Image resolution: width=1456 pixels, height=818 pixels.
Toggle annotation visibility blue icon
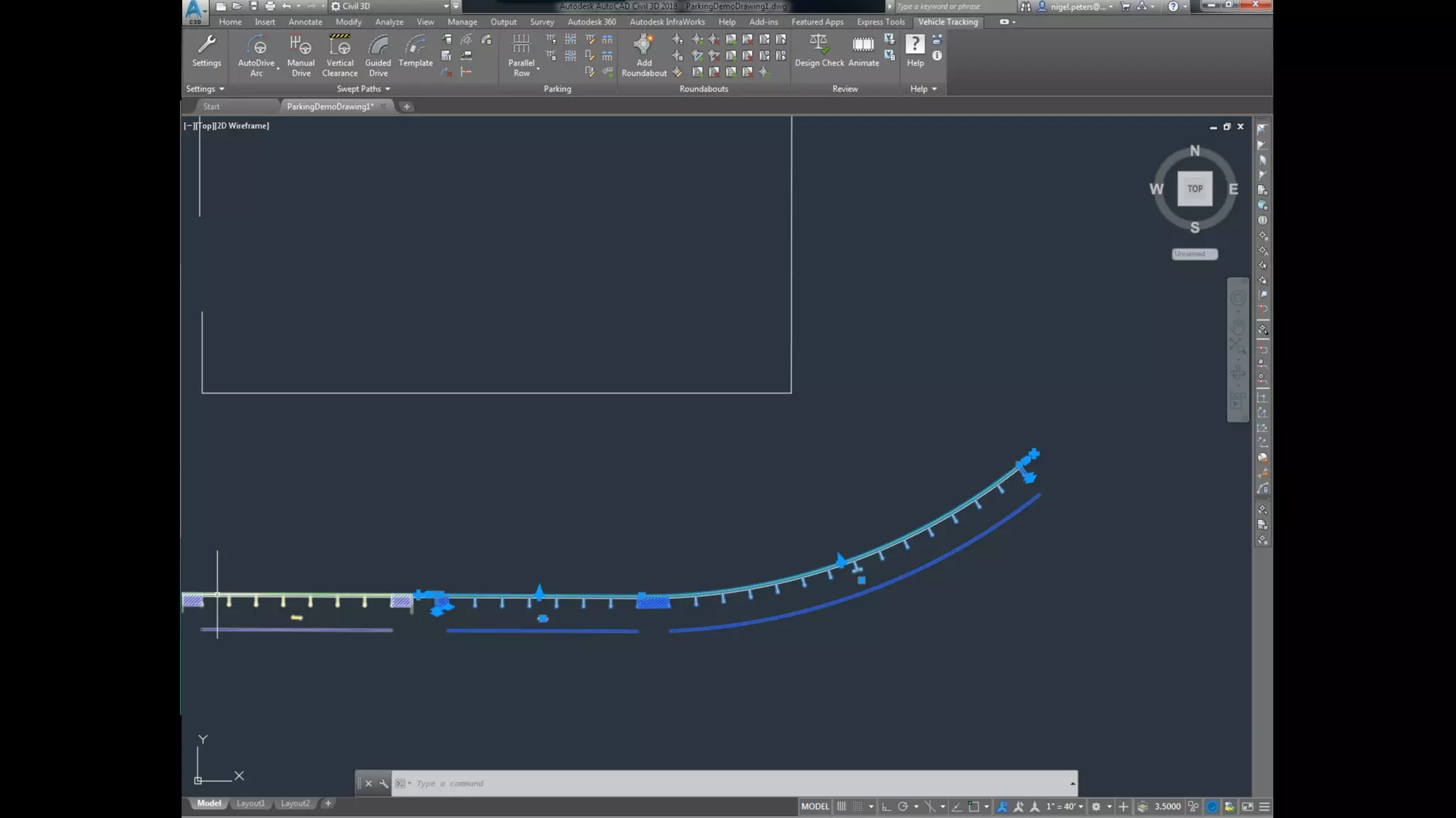tap(1002, 807)
